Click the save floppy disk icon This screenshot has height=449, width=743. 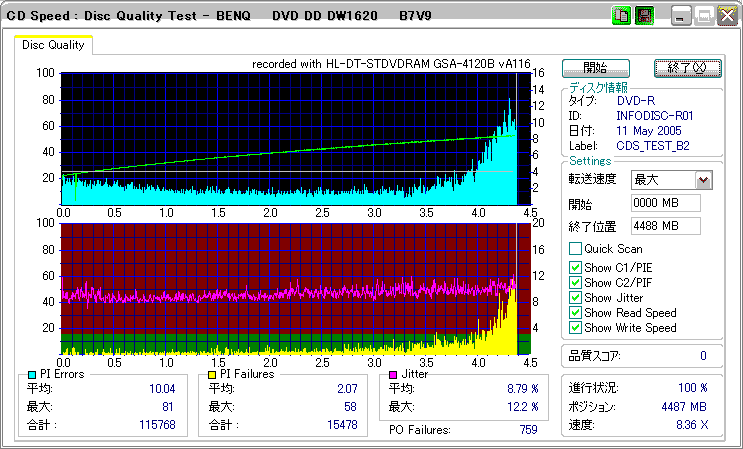pos(645,16)
